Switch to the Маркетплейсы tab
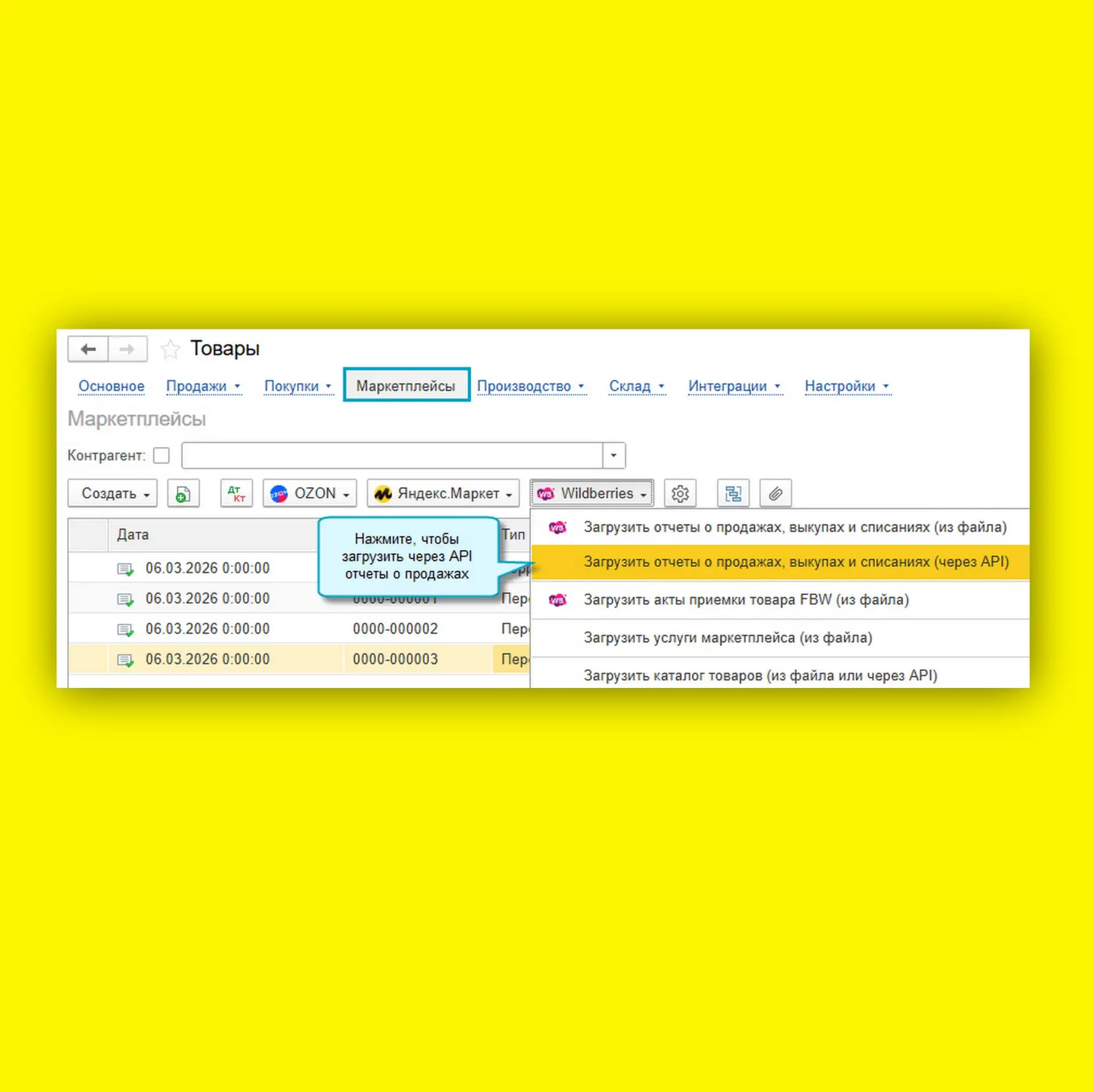1093x1092 pixels. click(x=406, y=386)
